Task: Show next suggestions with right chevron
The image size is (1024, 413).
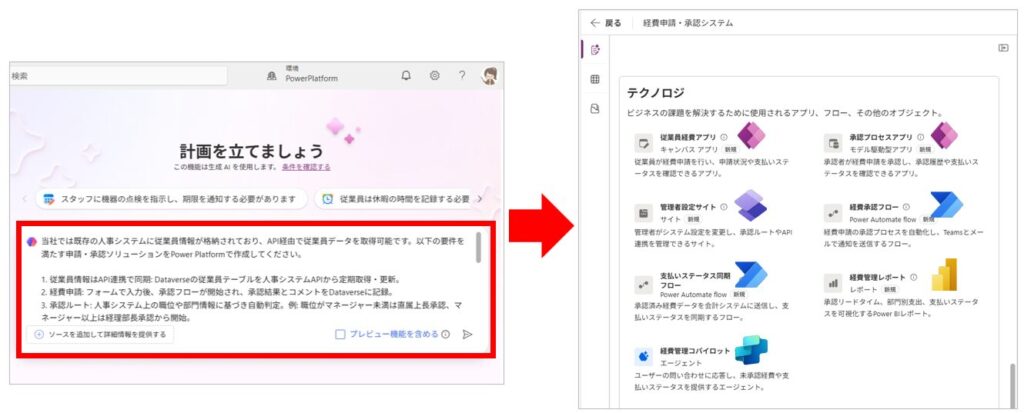Action: 479,199
